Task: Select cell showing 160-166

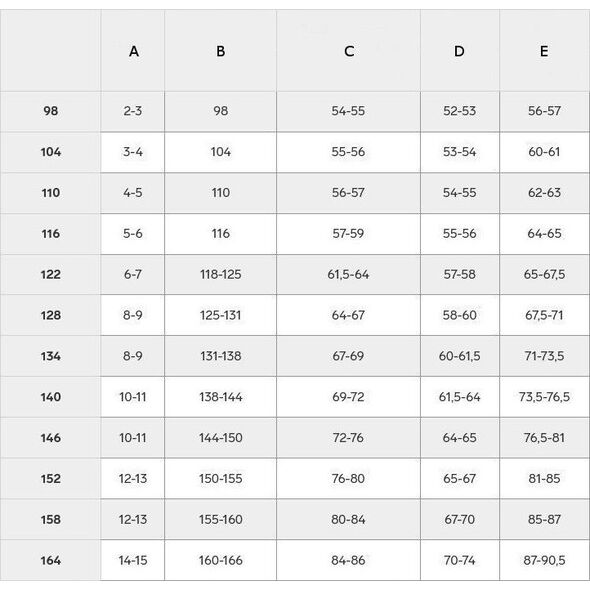Action: 220,560
